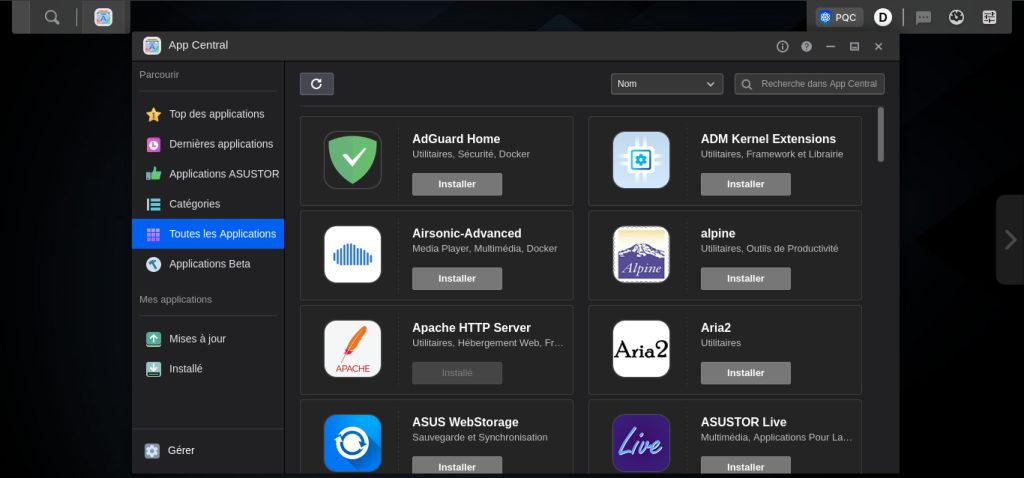Image resolution: width=1024 pixels, height=478 pixels.
Task: Open the ASUSTOR Live title
Action: coord(743,422)
